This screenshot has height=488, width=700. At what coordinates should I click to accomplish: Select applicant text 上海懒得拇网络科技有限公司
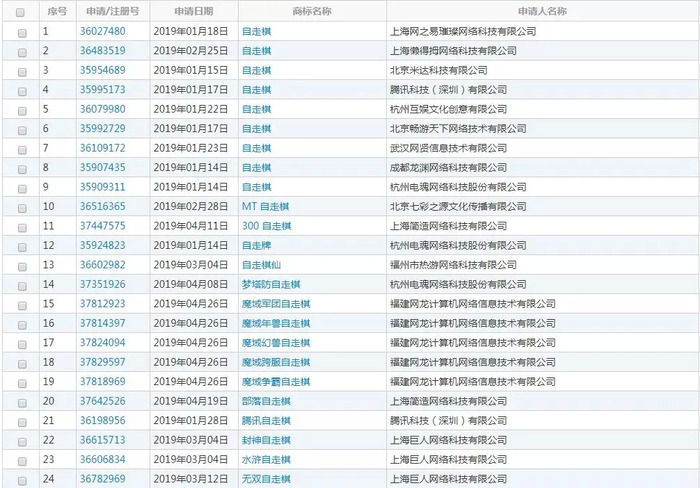click(x=453, y=51)
